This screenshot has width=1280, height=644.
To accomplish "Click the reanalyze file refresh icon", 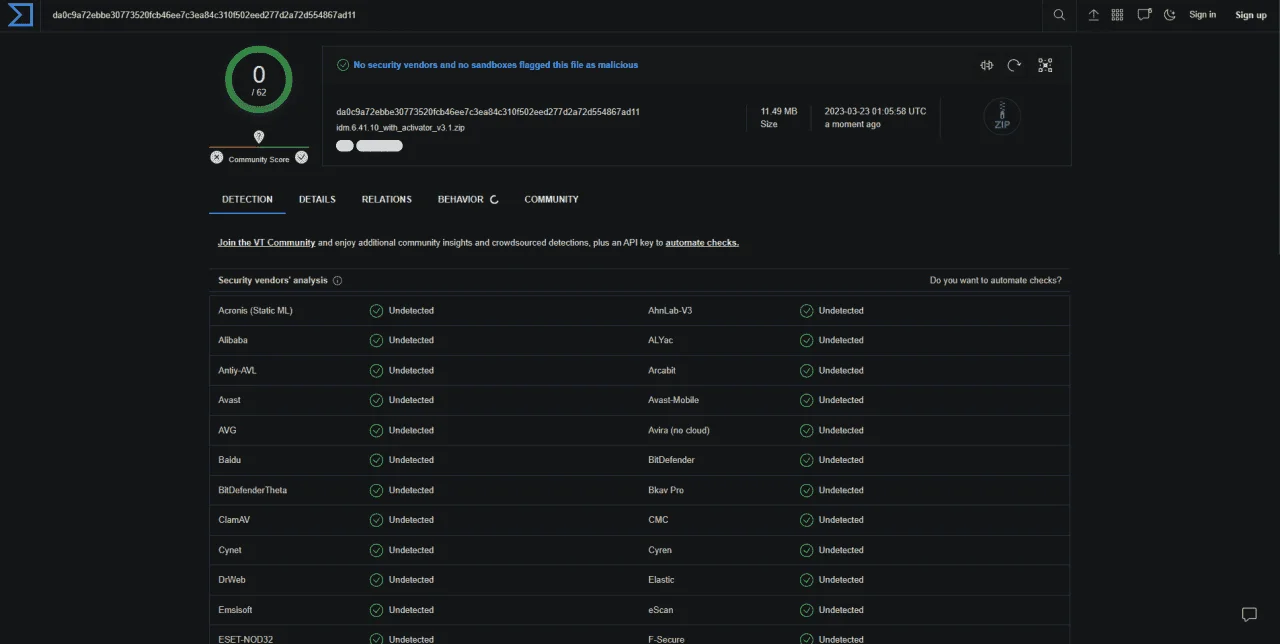I will click(1014, 65).
